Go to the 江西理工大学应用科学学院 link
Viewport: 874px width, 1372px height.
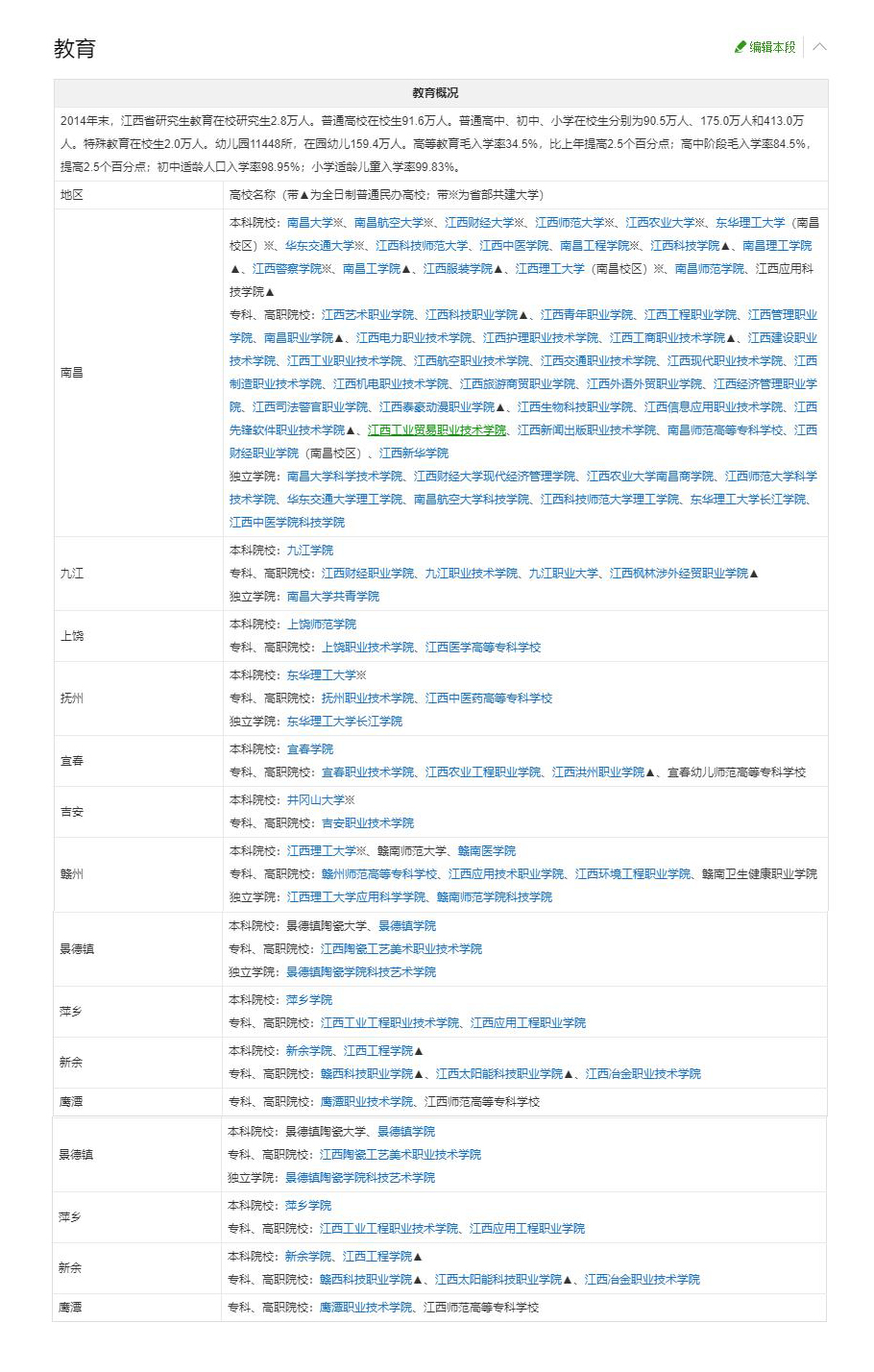356,897
